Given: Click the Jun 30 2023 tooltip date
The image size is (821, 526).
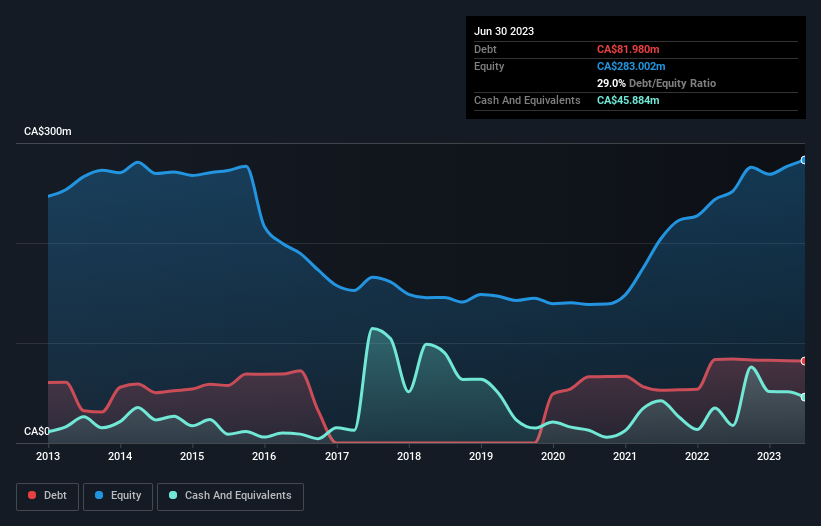Looking at the screenshot, I should (x=504, y=31).
